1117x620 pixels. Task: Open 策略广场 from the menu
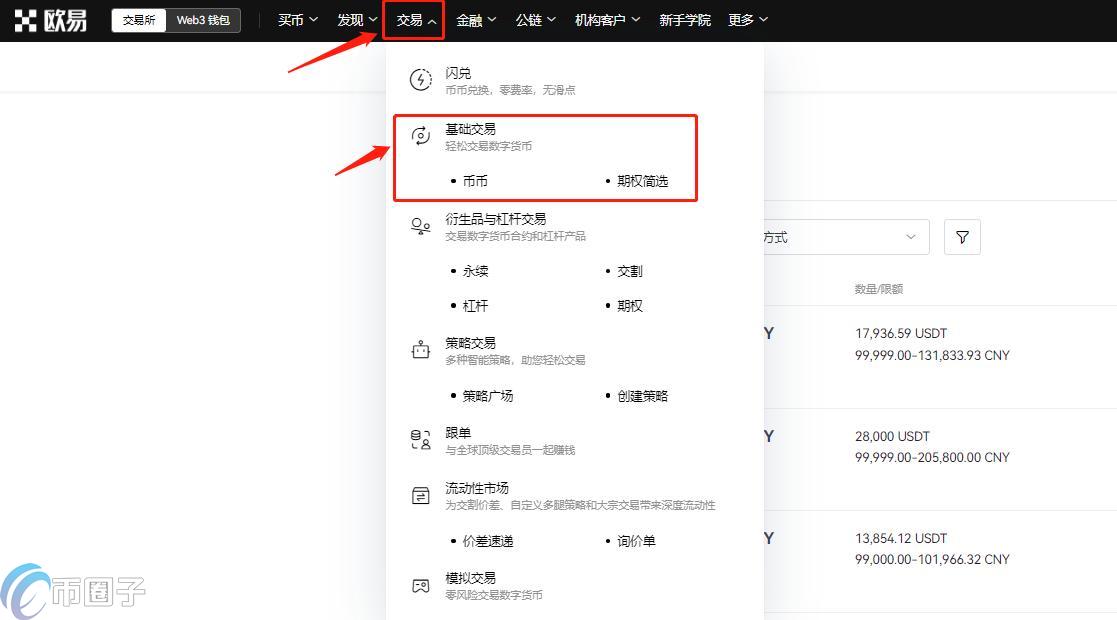click(x=488, y=395)
